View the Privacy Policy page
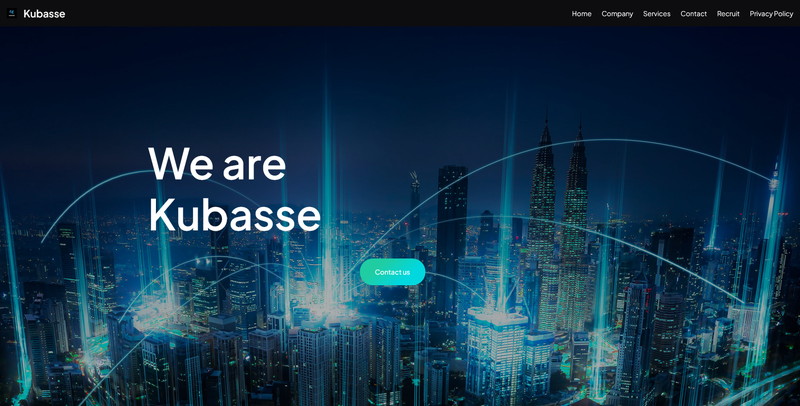This screenshot has height=406, width=800. (771, 14)
